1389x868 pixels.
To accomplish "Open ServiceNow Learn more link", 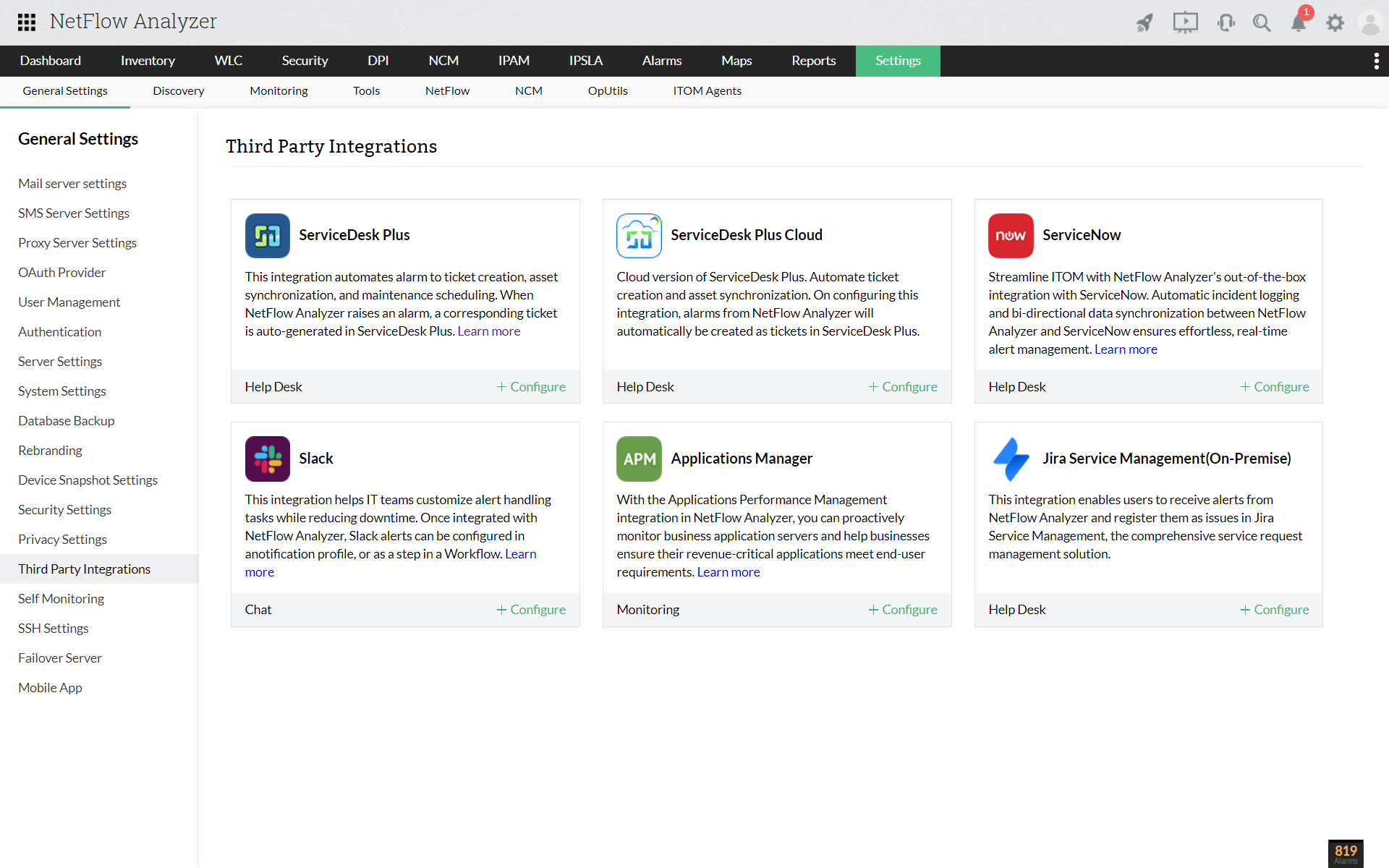I will tap(1126, 349).
